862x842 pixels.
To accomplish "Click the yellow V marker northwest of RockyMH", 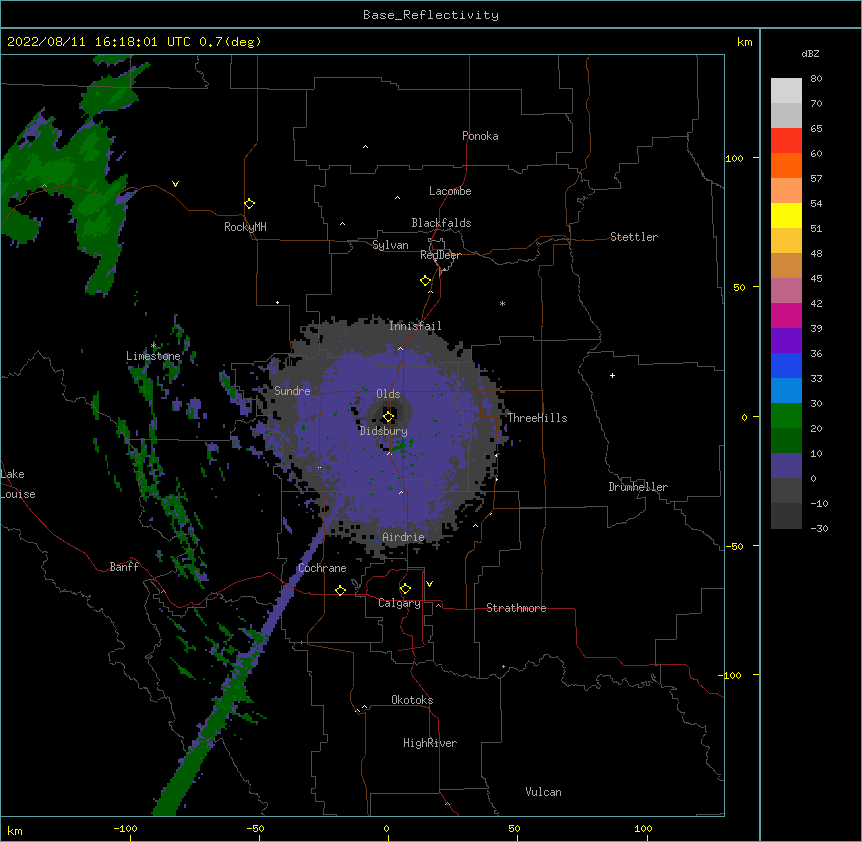I will [175, 184].
